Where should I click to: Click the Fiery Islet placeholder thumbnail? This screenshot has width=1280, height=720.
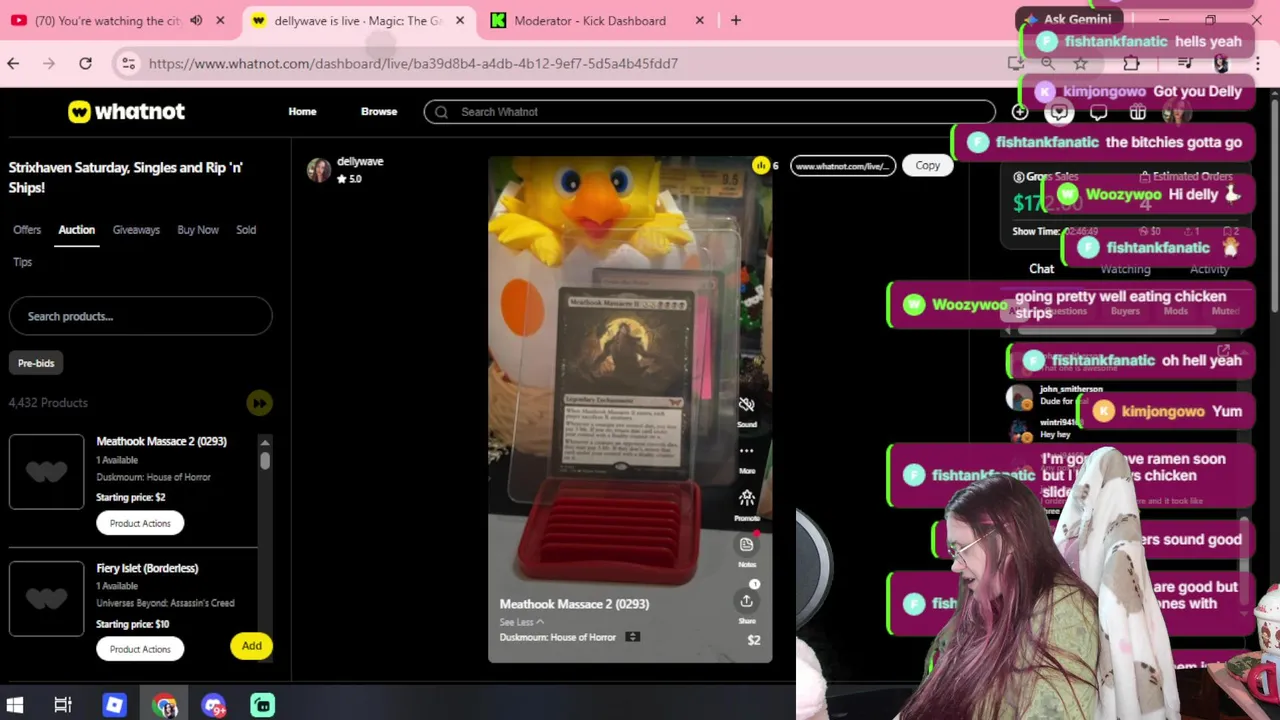coord(47,598)
